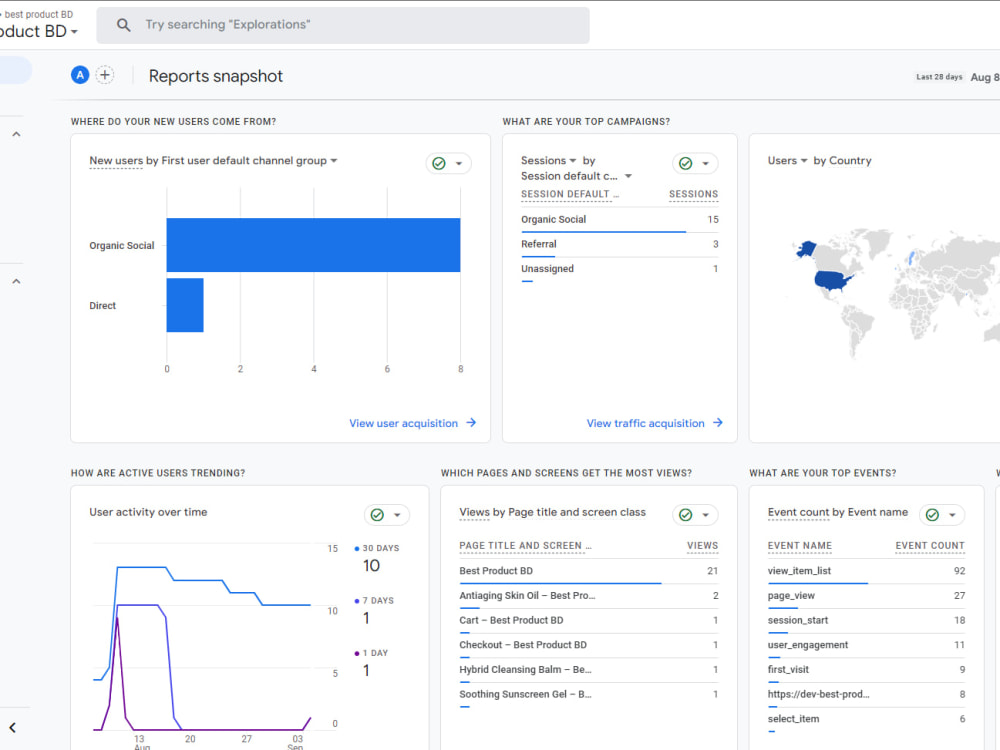Select the 'Referral' sessions row

[x=619, y=245]
